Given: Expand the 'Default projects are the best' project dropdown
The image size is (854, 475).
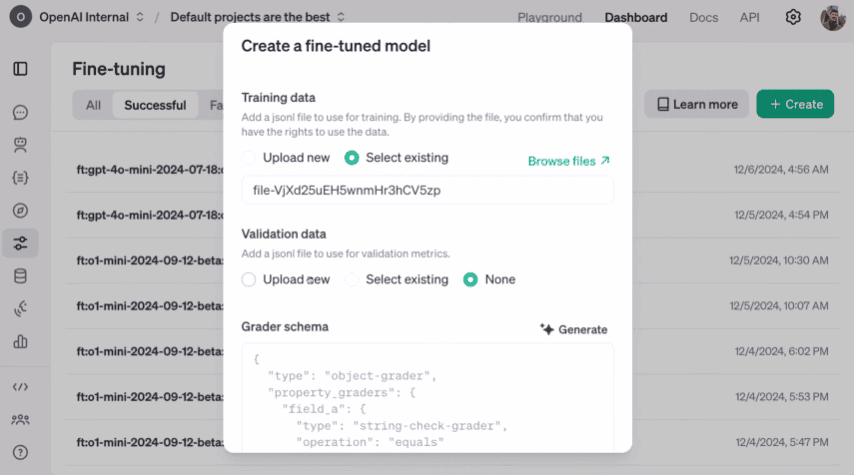Looking at the screenshot, I should click(x=257, y=17).
